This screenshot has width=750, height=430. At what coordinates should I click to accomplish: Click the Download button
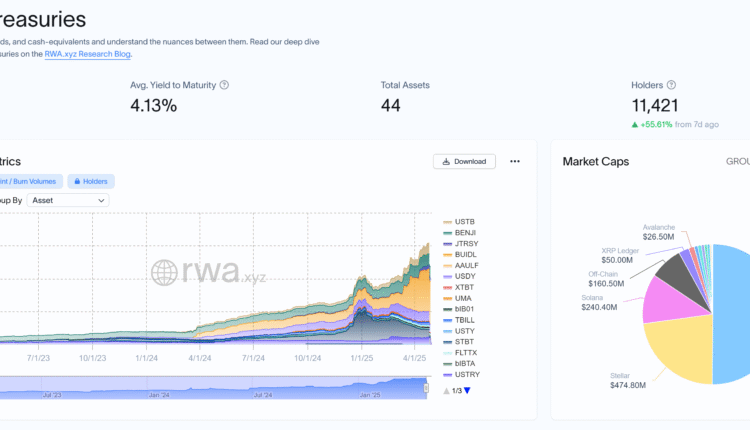464,161
